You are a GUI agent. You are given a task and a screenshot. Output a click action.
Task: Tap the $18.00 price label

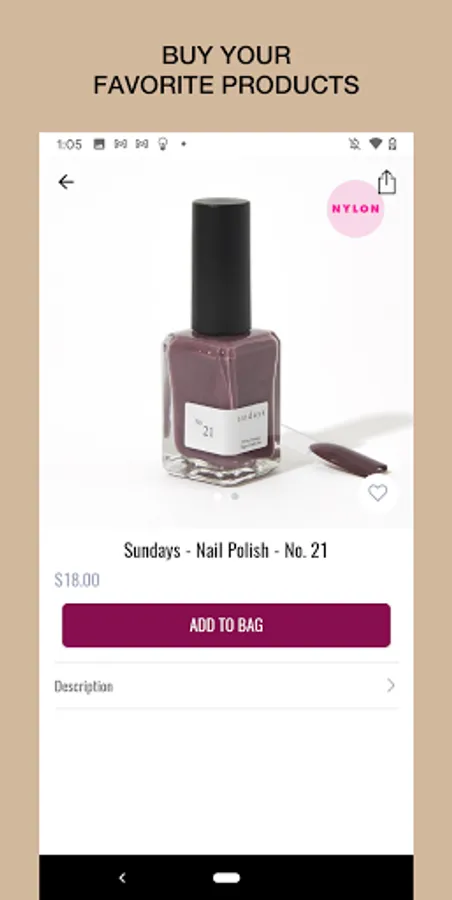point(77,580)
